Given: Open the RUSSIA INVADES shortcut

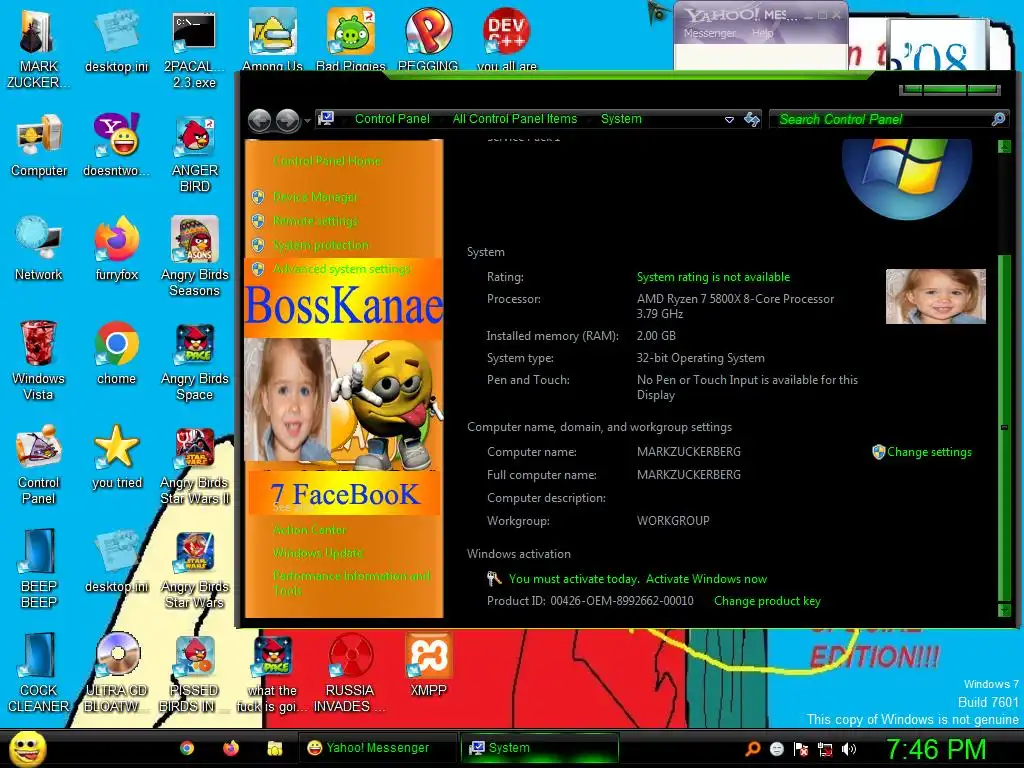Looking at the screenshot, I should coord(350,673).
